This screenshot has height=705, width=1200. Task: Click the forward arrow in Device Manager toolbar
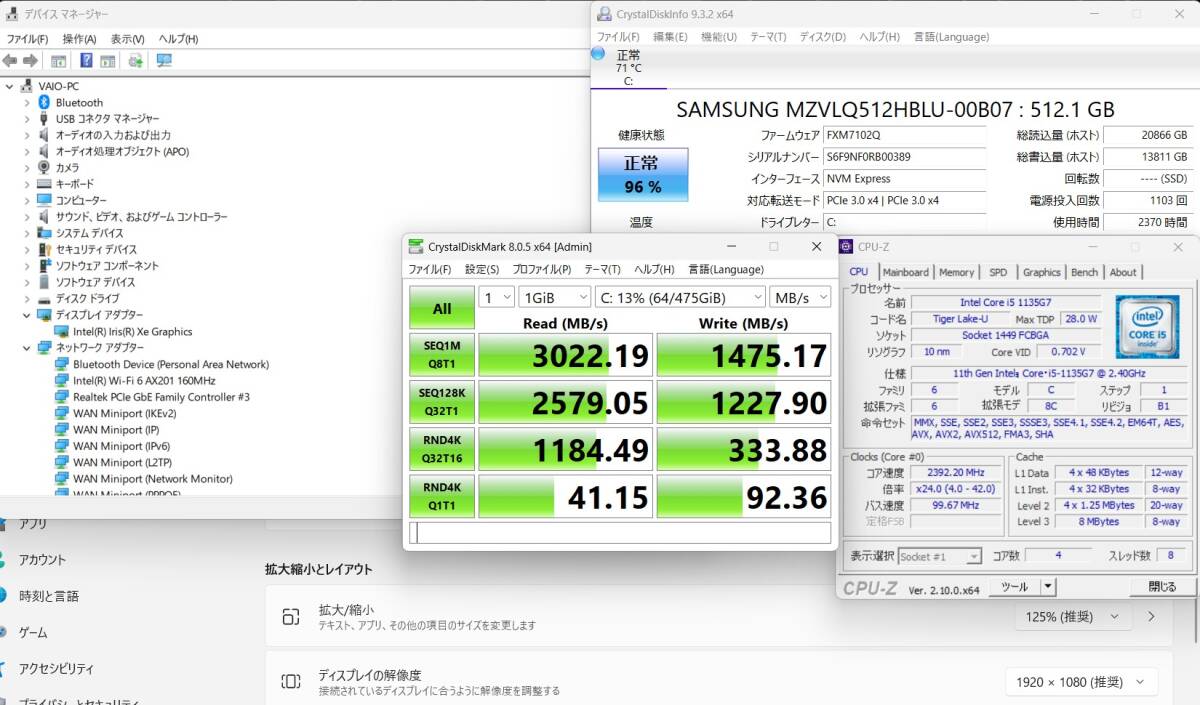(31, 61)
